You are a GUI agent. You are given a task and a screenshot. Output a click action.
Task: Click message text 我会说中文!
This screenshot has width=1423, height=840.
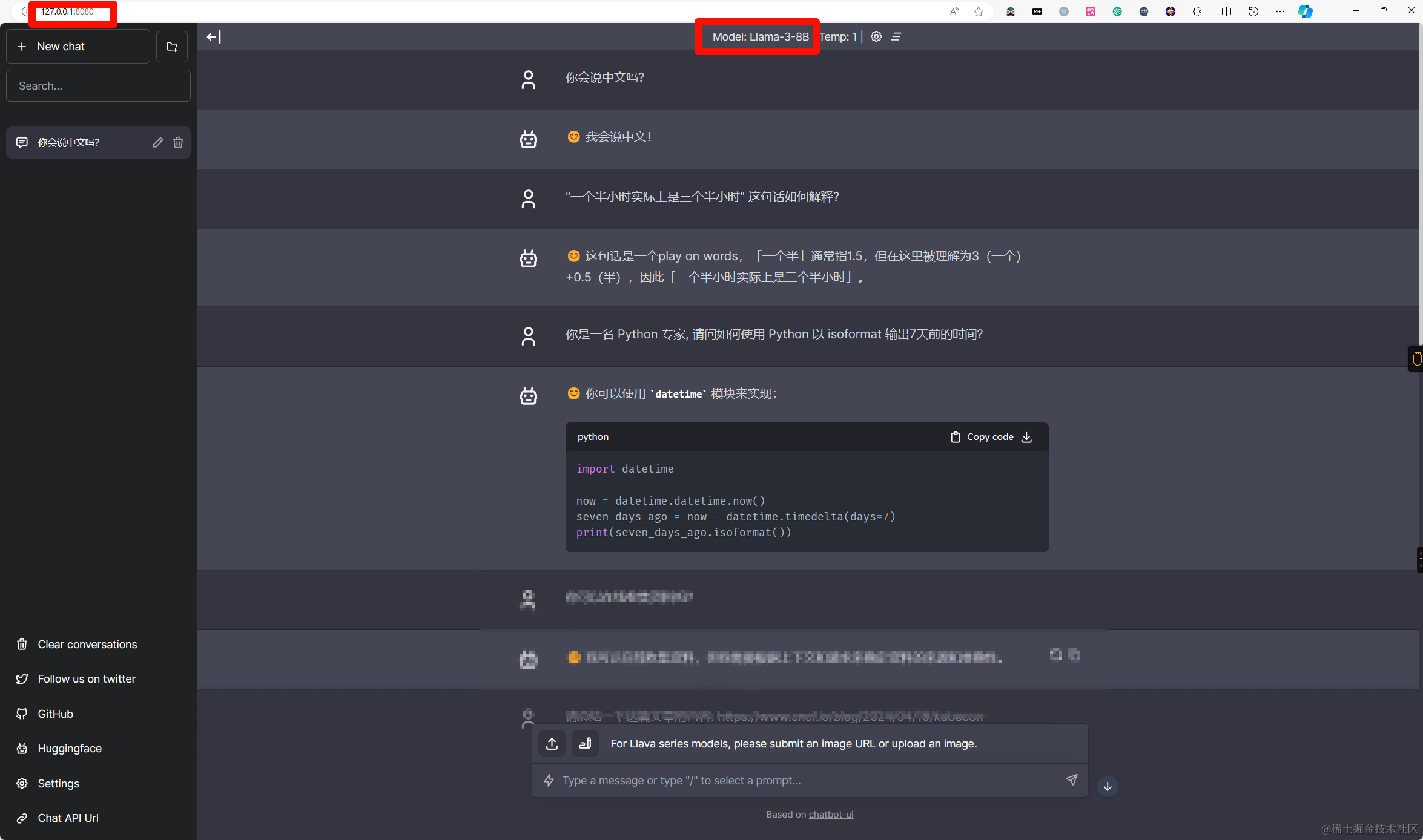pyautogui.click(x=618, y=137)
